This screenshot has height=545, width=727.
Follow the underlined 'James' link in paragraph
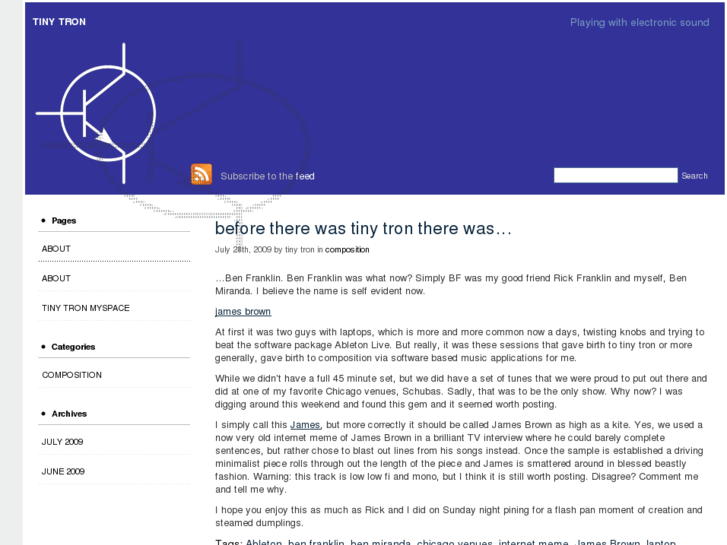[305, 424]
